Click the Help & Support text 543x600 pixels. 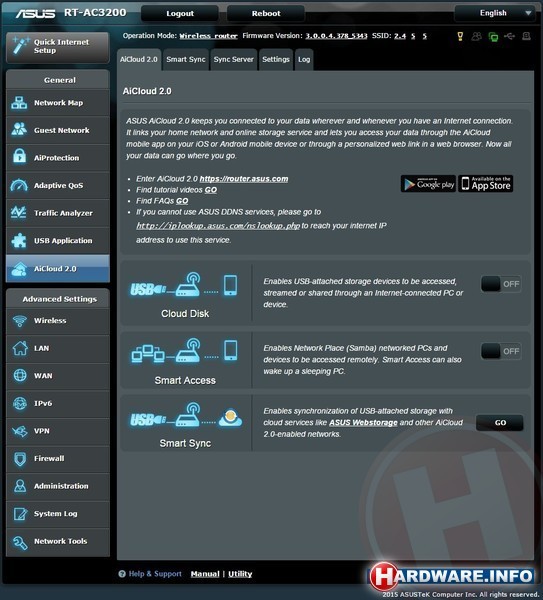[x=155, y=574]
